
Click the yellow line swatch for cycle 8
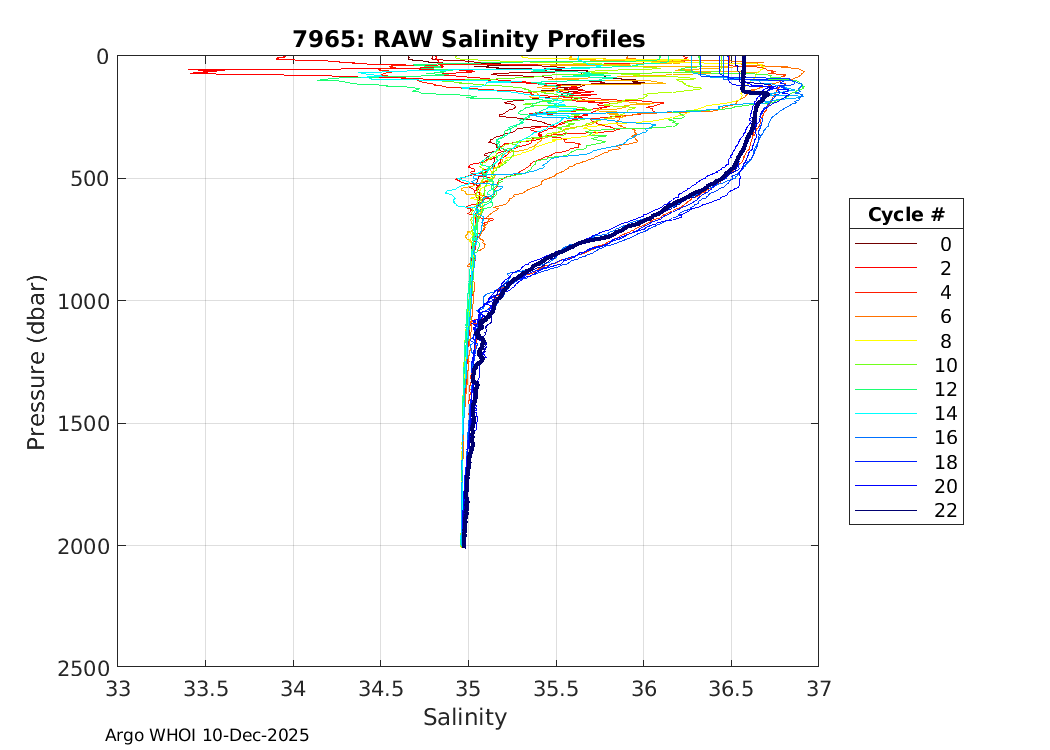tap(885, 341)
